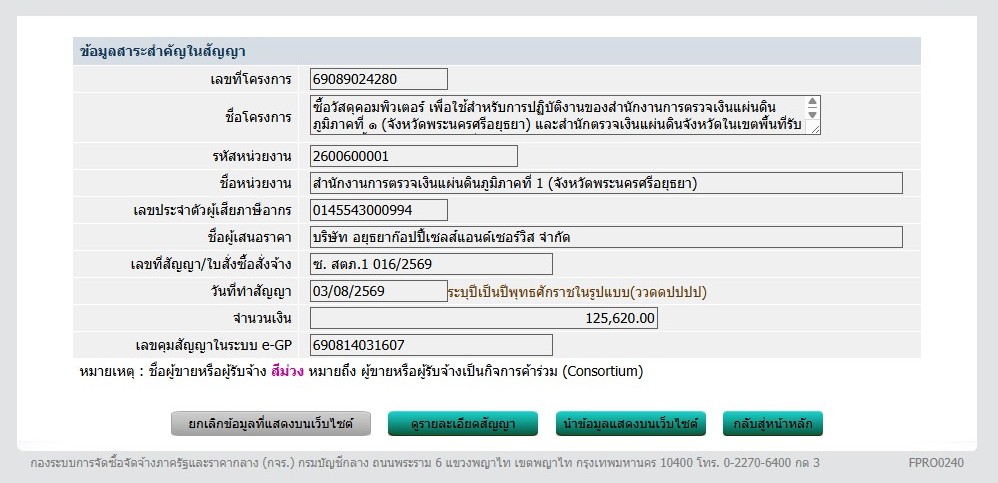Viewport: 998px width, 483px height.
Task: Click the purple สีม่วง text in the note
Action: [x=287, y=372]
